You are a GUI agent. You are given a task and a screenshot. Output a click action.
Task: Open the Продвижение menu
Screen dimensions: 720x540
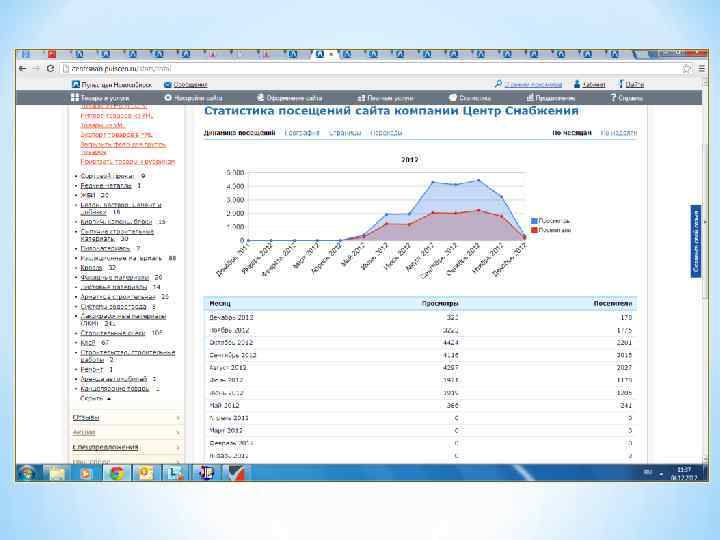point(551,98)
